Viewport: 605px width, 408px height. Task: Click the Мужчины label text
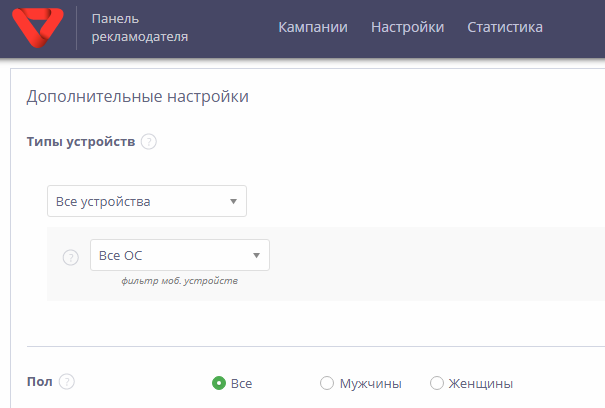pyautogui.click(x=371, y=384)
